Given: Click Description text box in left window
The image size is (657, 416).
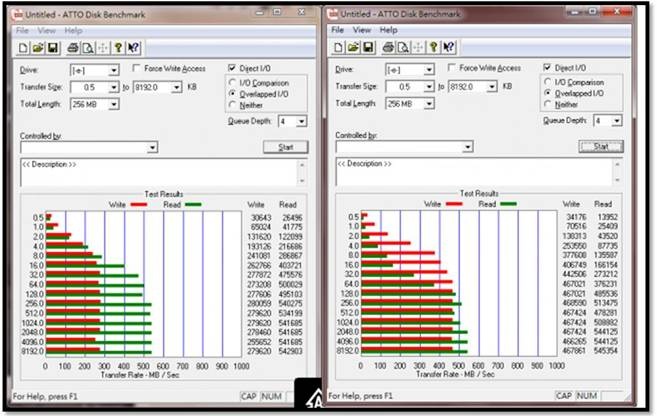Looking at the screenshot, I should [x=159, y=172].
